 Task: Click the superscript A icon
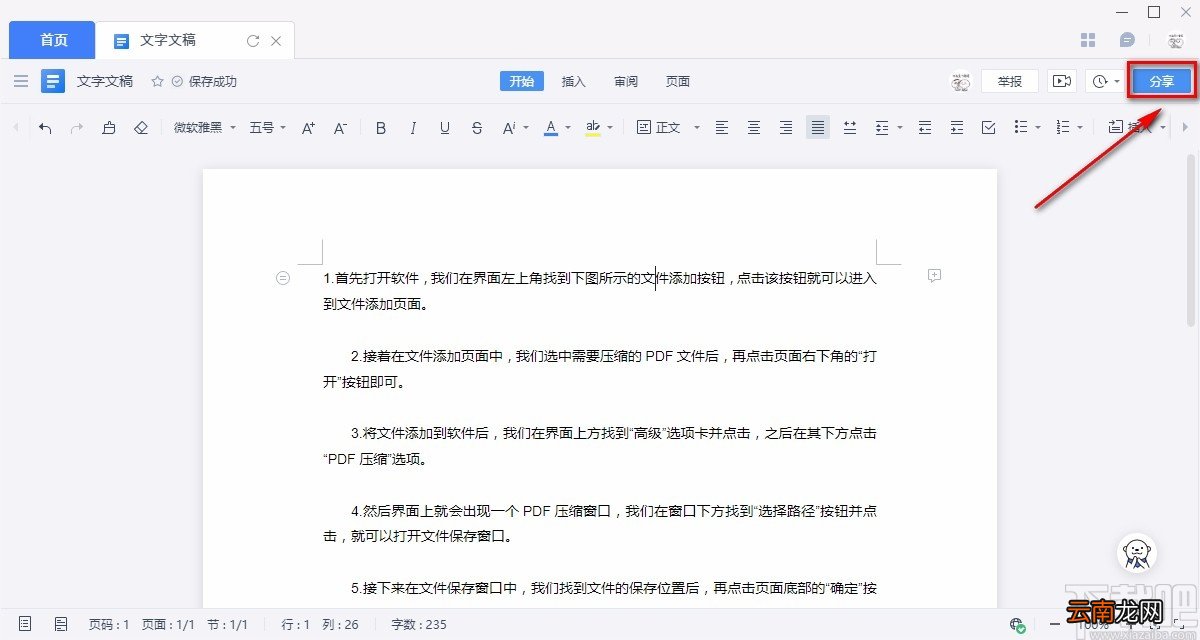click(x=507, y=128)
